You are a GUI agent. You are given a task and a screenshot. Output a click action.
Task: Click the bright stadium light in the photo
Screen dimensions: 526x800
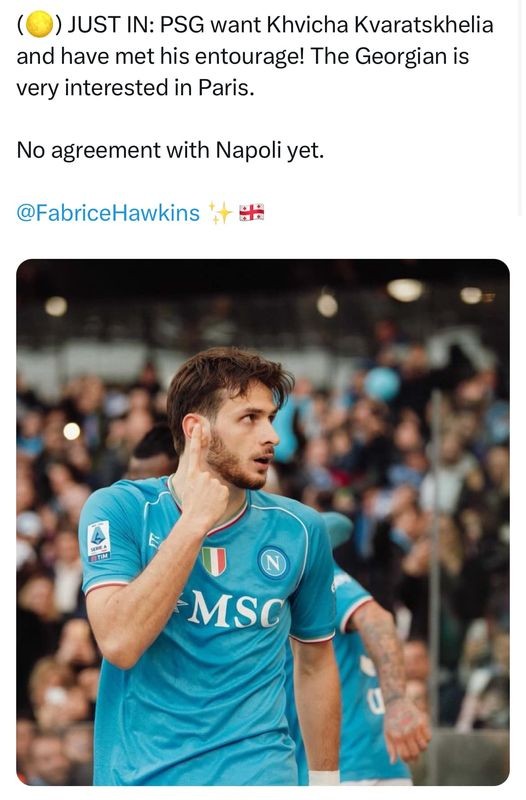405,289
